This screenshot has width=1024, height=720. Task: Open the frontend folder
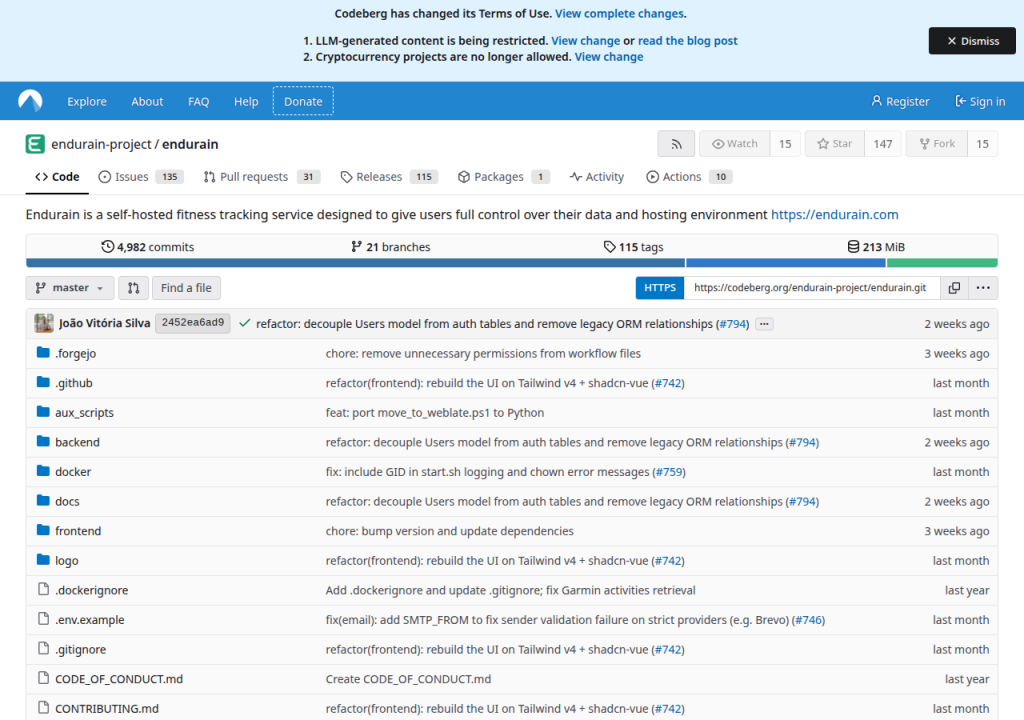tap(78, 531)
